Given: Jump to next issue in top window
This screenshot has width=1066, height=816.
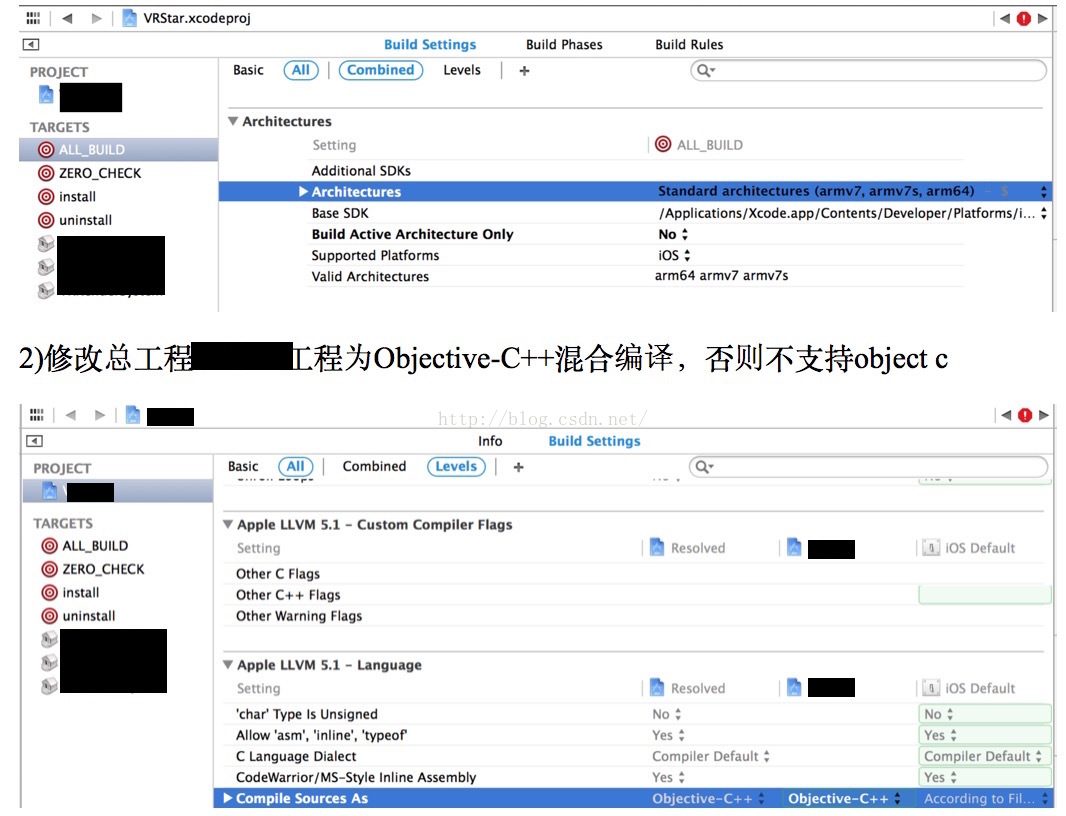Looking at the screenshot, I should click(1042, 18).
